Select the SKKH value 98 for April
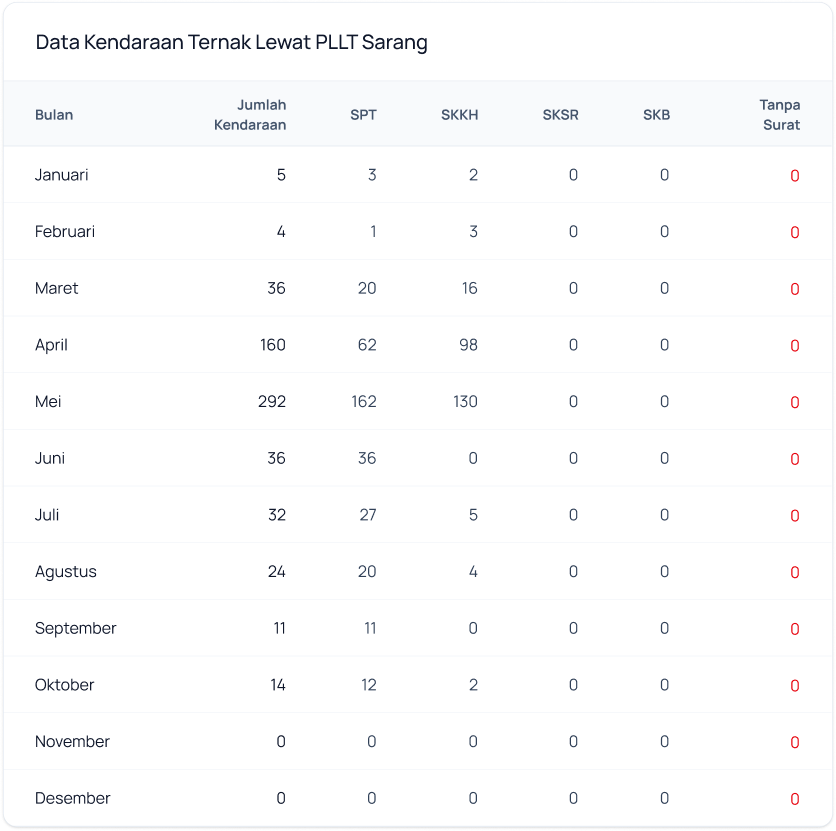 [x=465, y=345]
